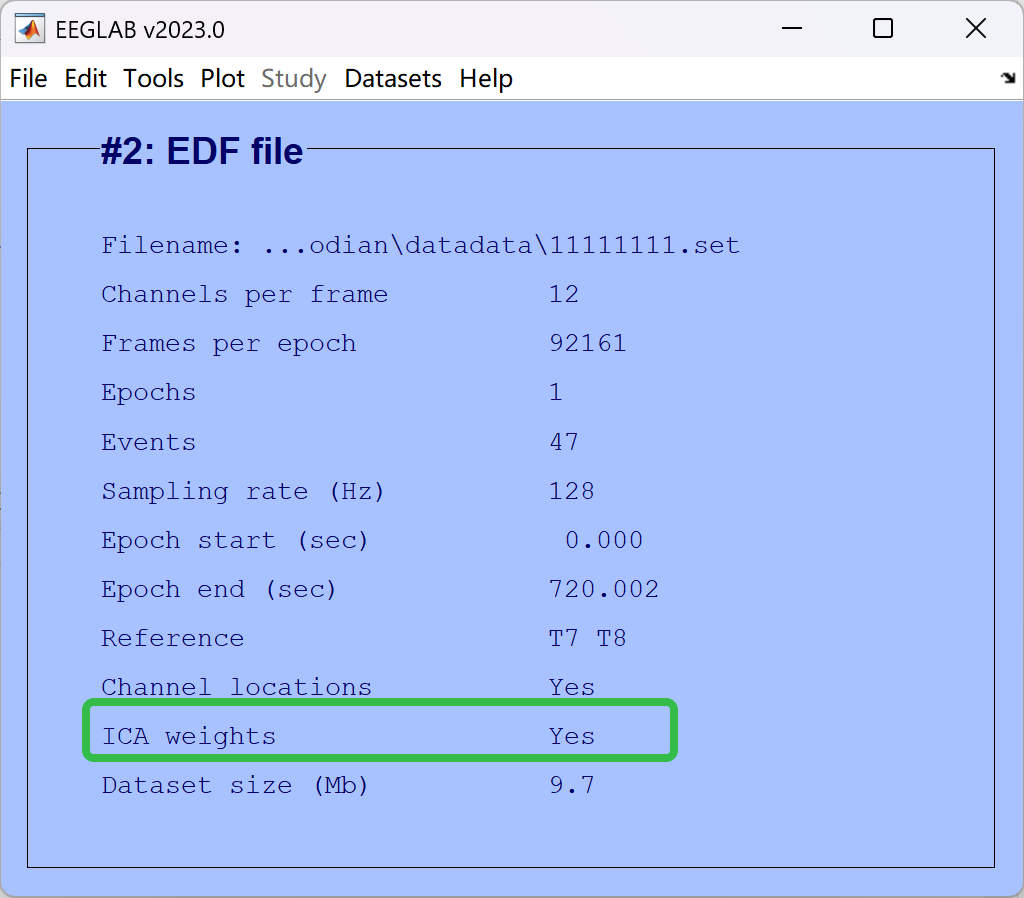Open the Tools menu
The height and width of the screenshot is (898, 1024).
point(153,78)
